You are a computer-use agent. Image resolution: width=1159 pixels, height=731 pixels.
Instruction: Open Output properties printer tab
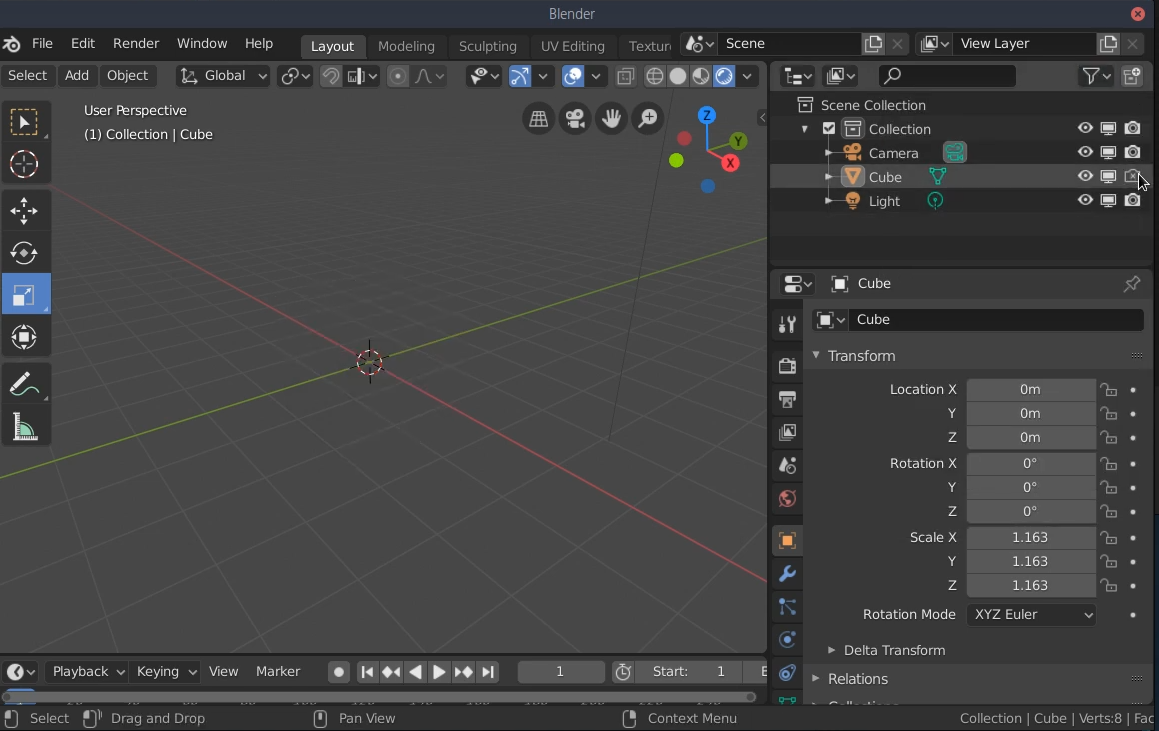pos(787,399)
